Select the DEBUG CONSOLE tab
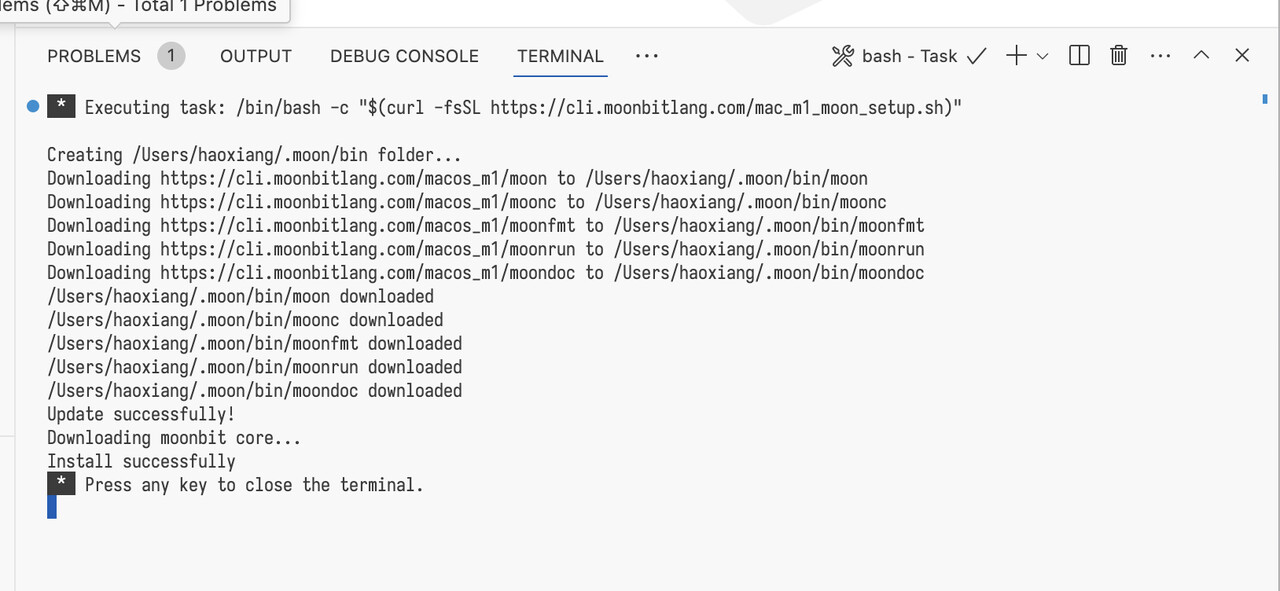The width and height of the screenshot is (1280, 591). coord(404,56)
